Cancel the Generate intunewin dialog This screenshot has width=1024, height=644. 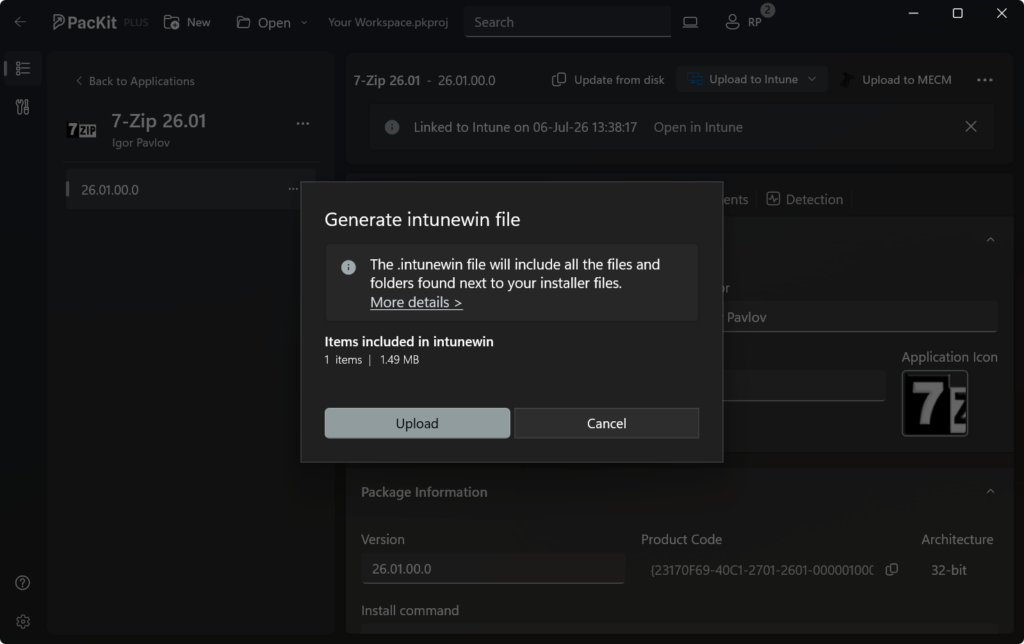pos(607,423)
